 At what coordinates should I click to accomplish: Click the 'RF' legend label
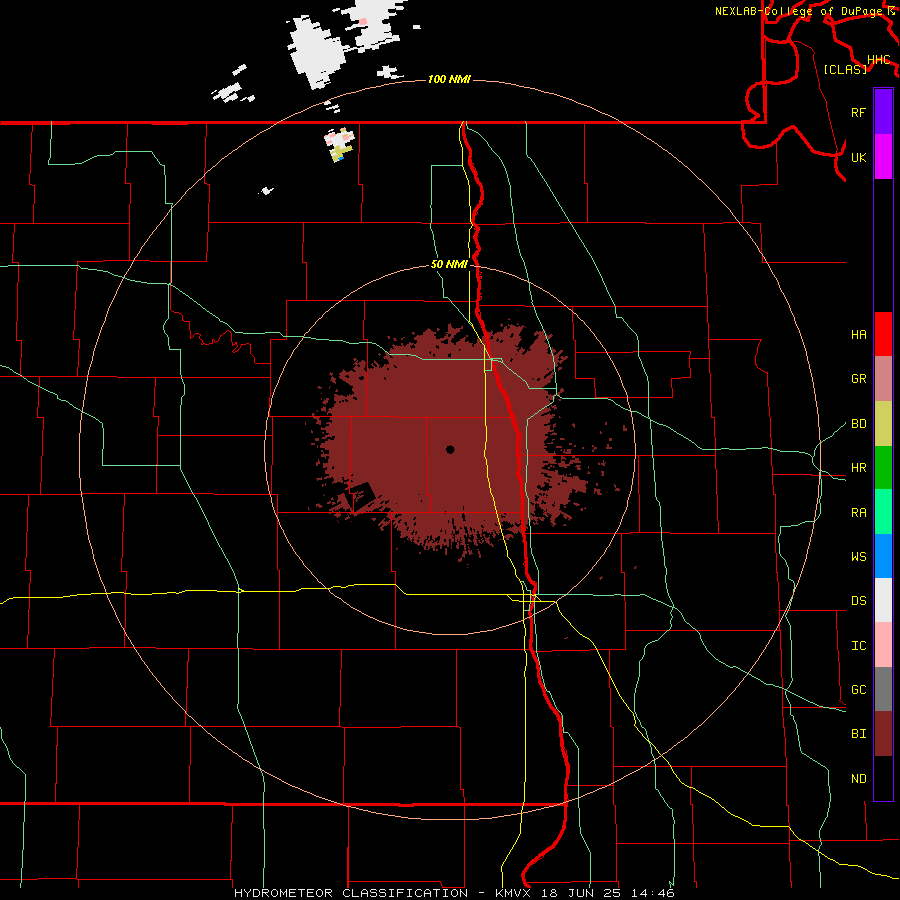858,112
